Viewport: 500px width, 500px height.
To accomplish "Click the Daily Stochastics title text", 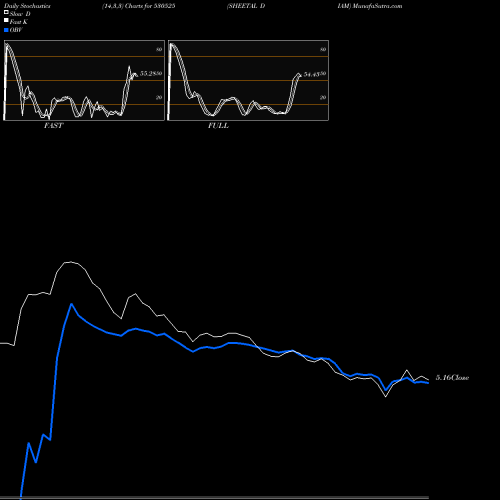I will click(27, 6).
